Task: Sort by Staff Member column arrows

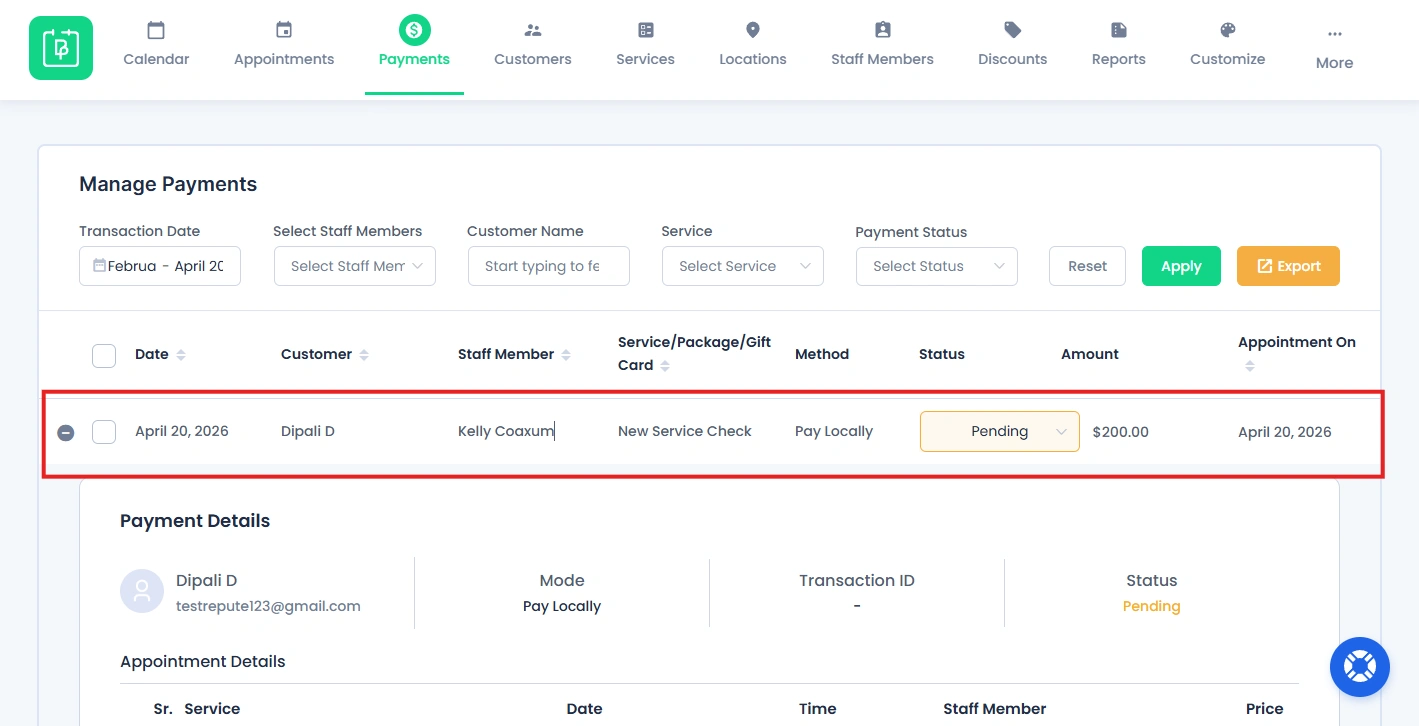Action: coord(566,355)
